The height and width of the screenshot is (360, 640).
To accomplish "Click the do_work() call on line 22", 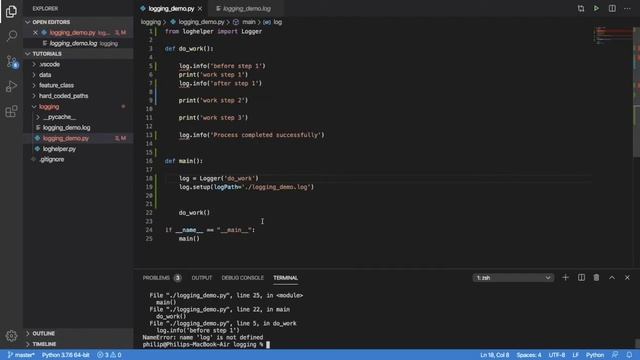I will [194, 213].
